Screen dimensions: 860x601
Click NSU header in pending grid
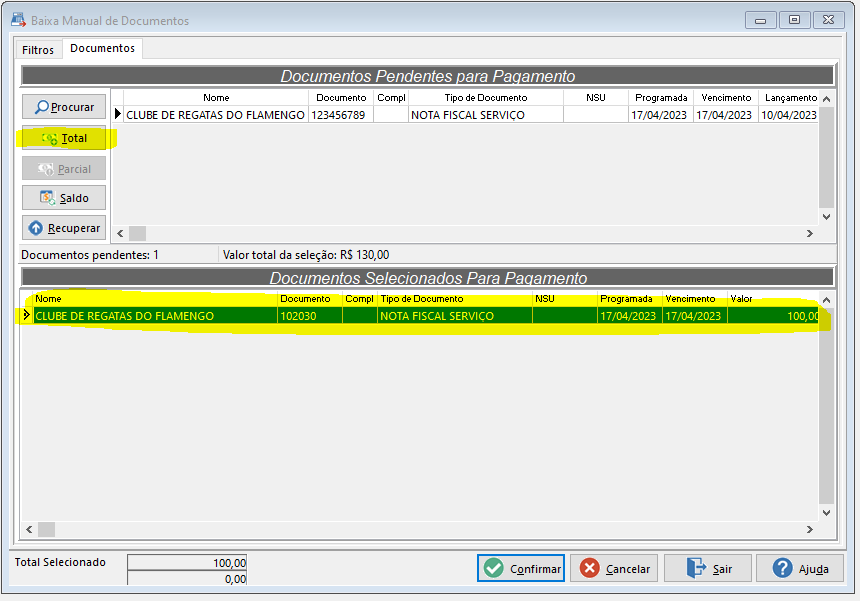point(596,98)
